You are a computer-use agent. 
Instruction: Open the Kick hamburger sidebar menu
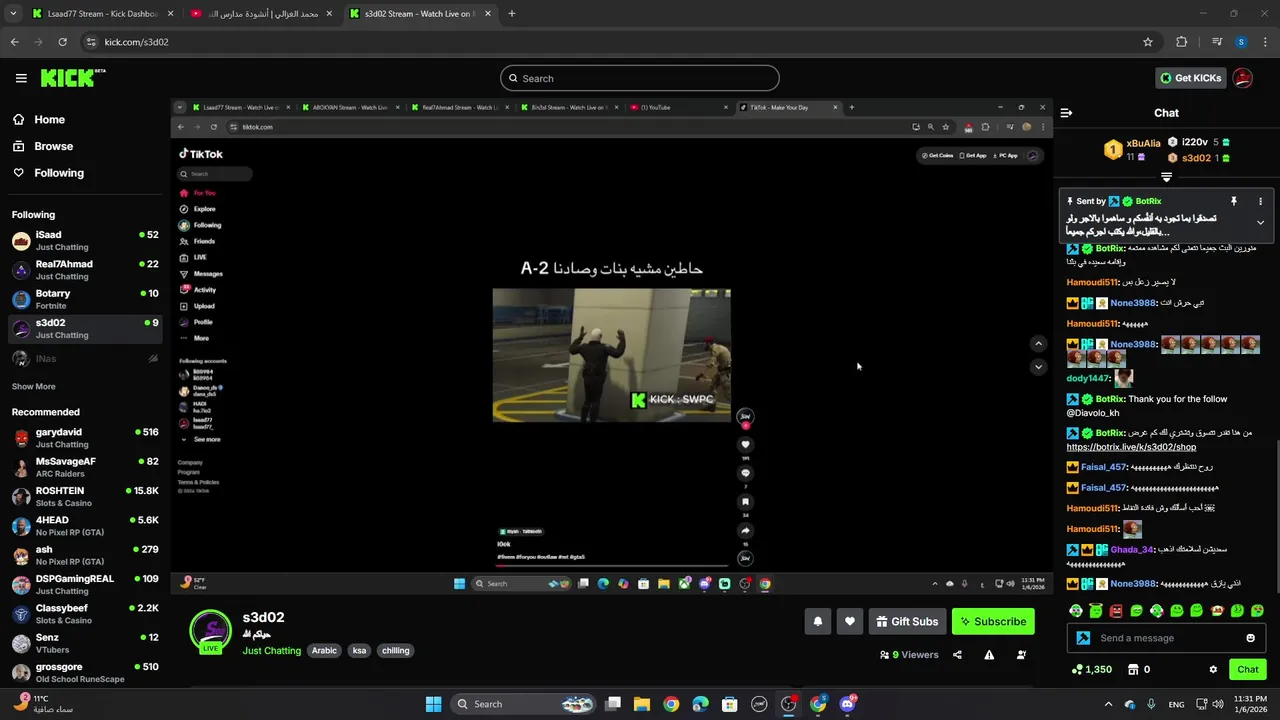(21, 78)
